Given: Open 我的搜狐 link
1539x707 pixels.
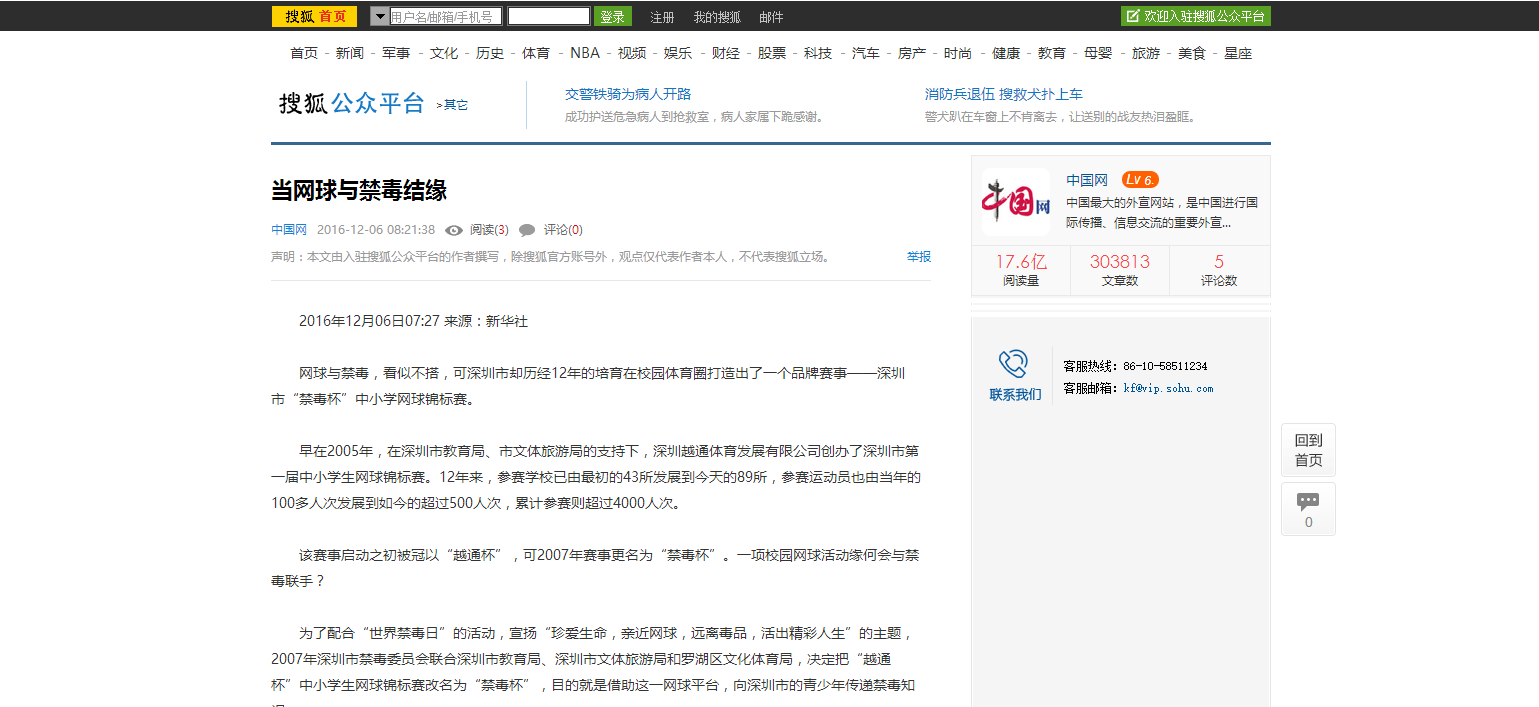Looking at the screenshot, I should click(717, 17).
